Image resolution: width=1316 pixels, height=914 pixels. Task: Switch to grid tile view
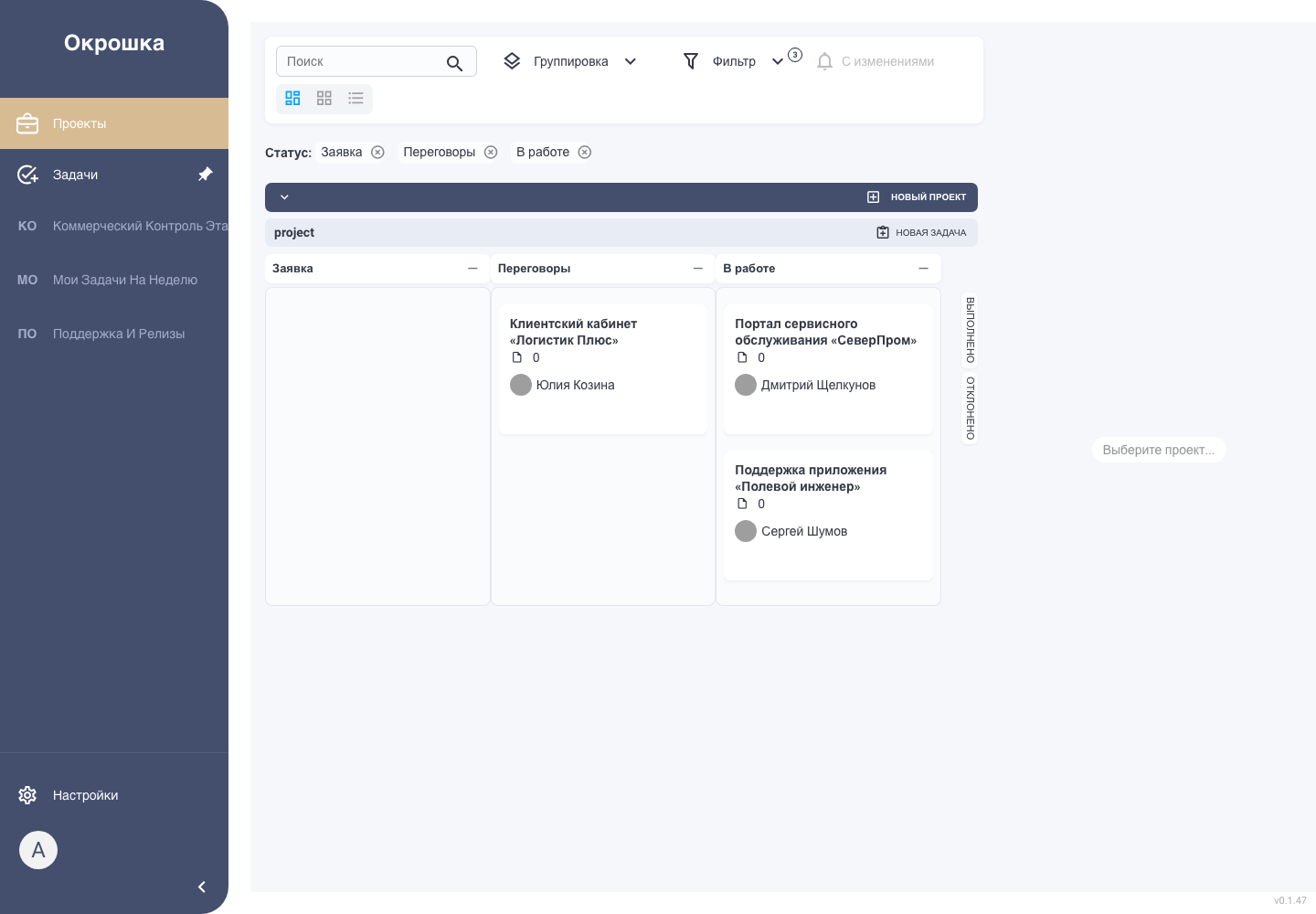click(324, 98)
